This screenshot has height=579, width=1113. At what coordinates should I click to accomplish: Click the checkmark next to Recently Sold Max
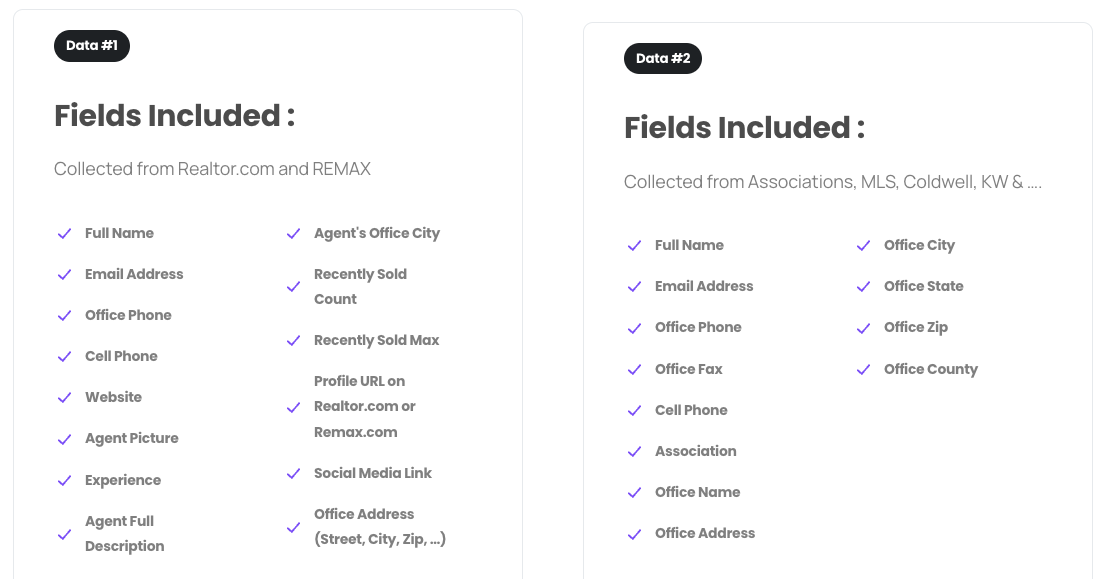(293, 341)
